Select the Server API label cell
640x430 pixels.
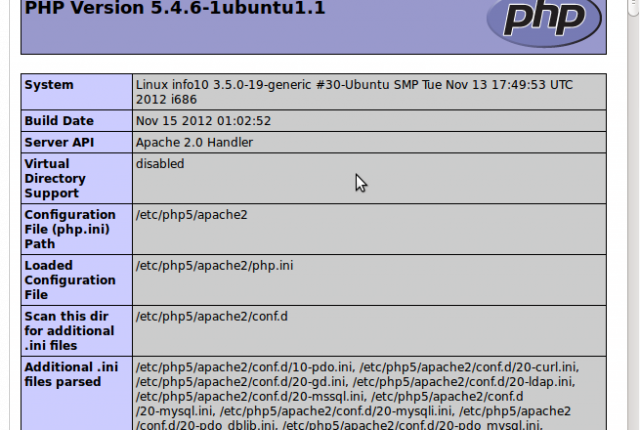pos(77,142)
